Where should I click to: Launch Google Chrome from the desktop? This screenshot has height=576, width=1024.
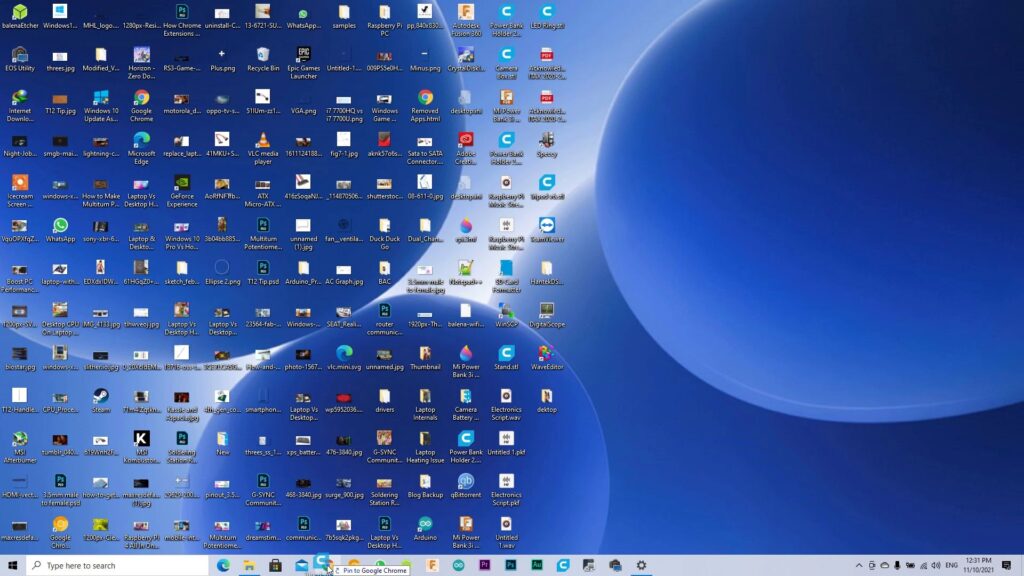(141, 106)
